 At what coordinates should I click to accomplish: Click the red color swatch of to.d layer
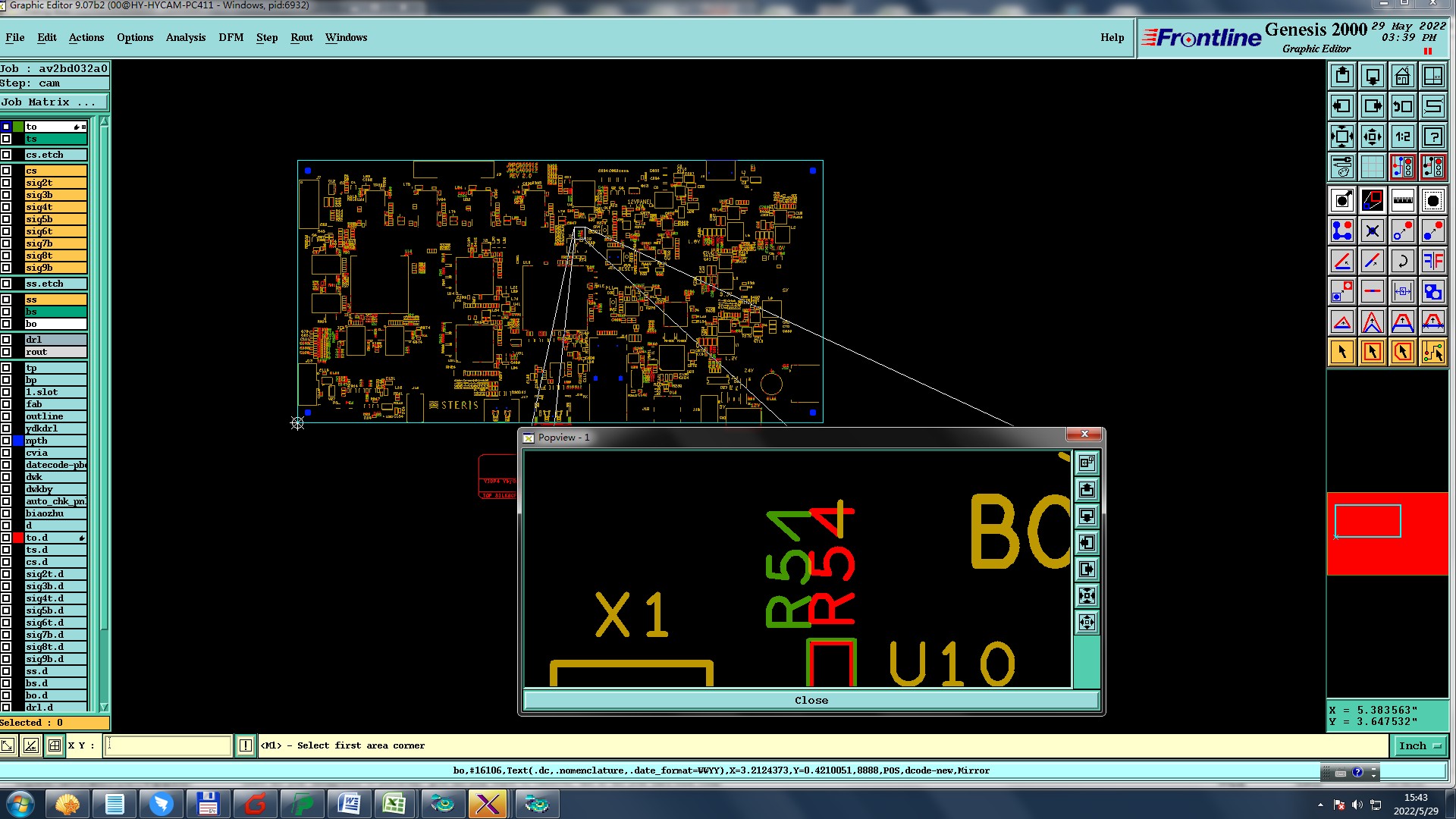click(x=18, y=538)
